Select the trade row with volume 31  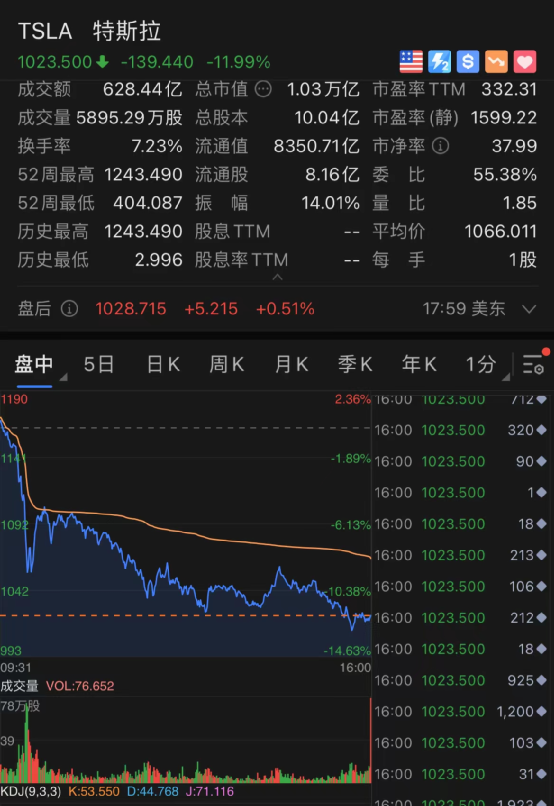click(x=460, y=774)
